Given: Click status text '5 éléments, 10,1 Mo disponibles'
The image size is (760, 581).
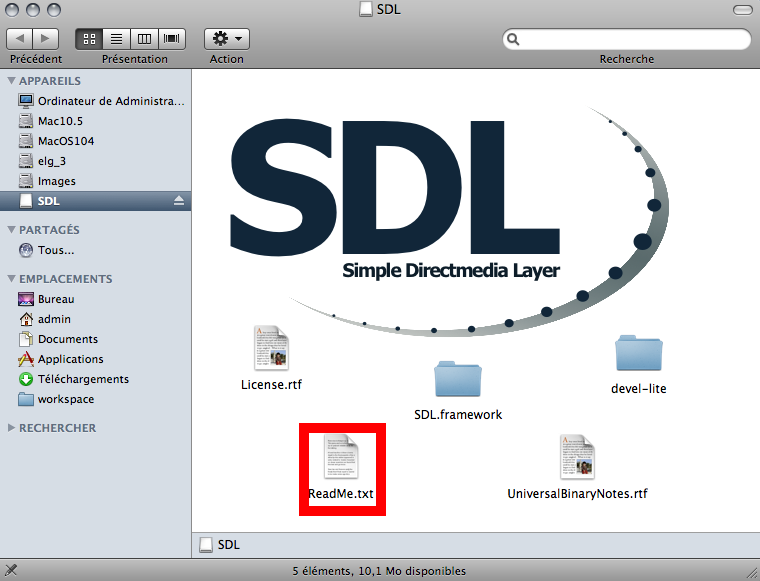Looking at the screenshot, I should 379,571.
